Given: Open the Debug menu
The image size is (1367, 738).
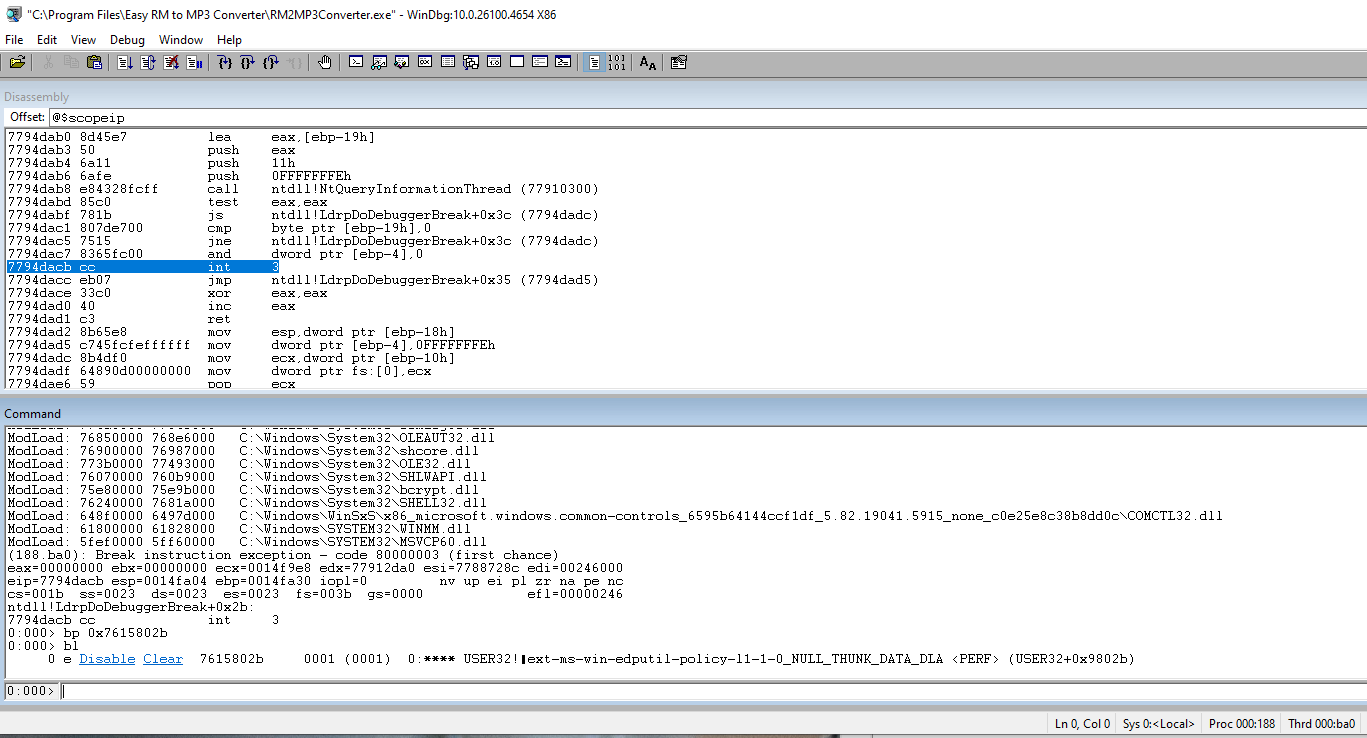Looking at the screenshot, I should pyautogui.click(x=127, y=40).
